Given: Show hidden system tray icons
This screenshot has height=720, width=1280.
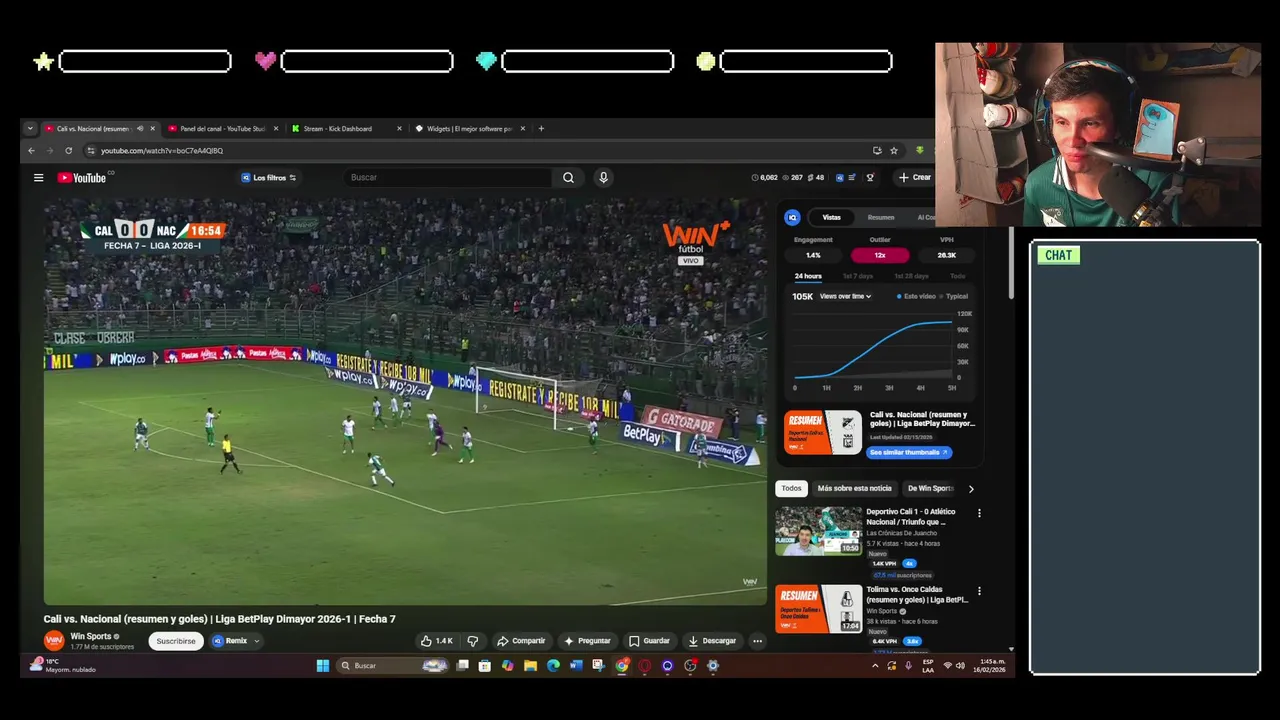Looking at the screenshot, I should click(875, 665).
